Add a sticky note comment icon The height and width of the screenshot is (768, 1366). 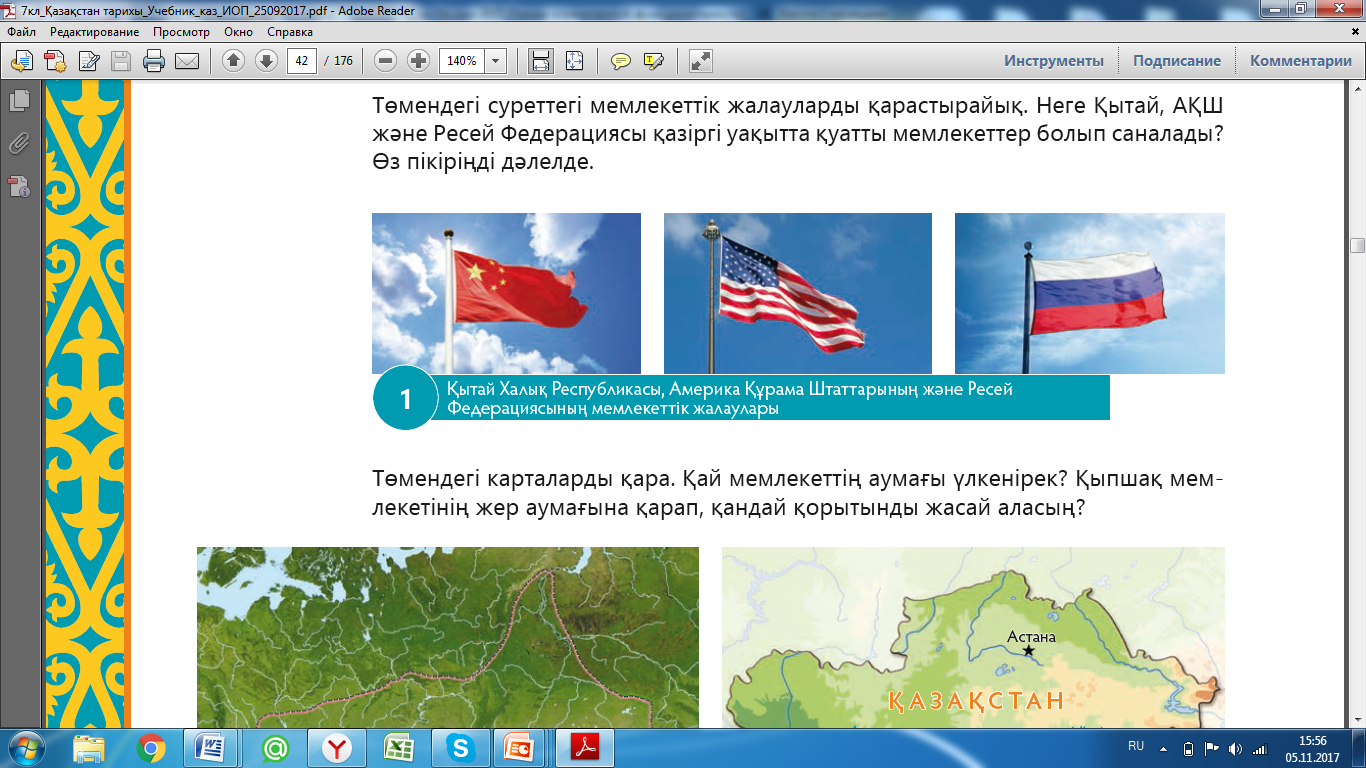[x=621, y=61]
